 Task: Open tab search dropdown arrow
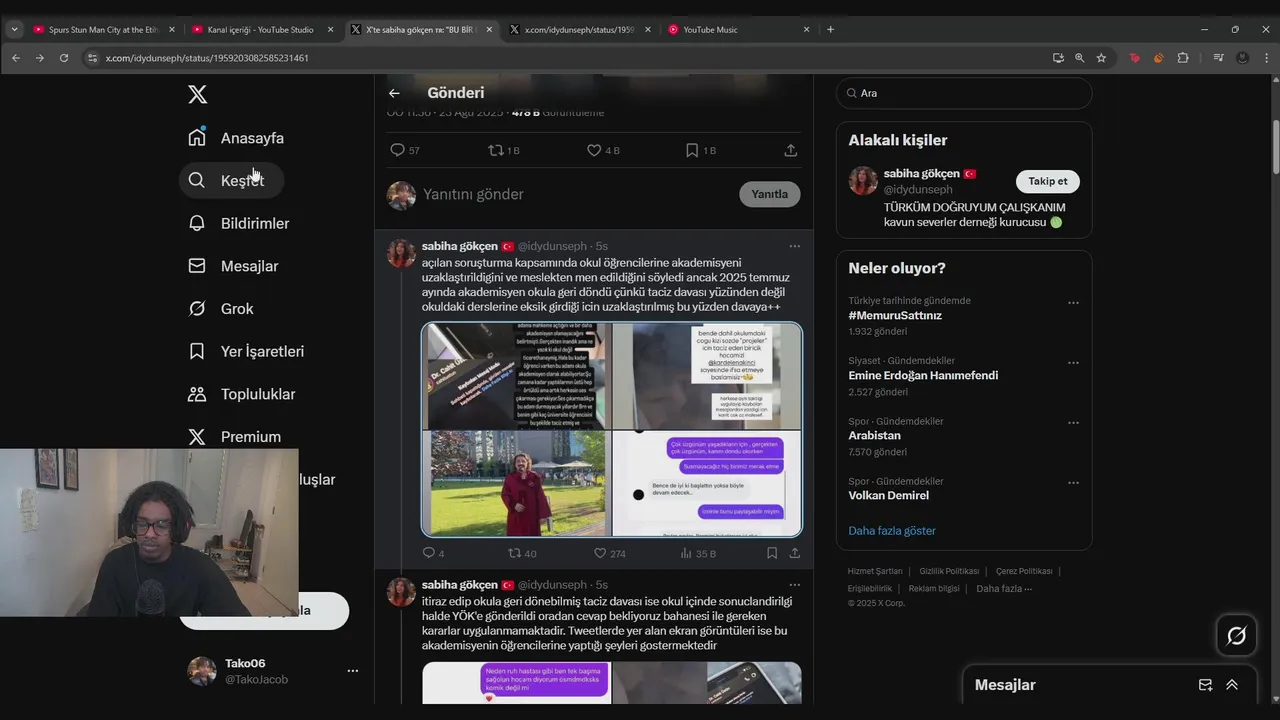[14, 29]
